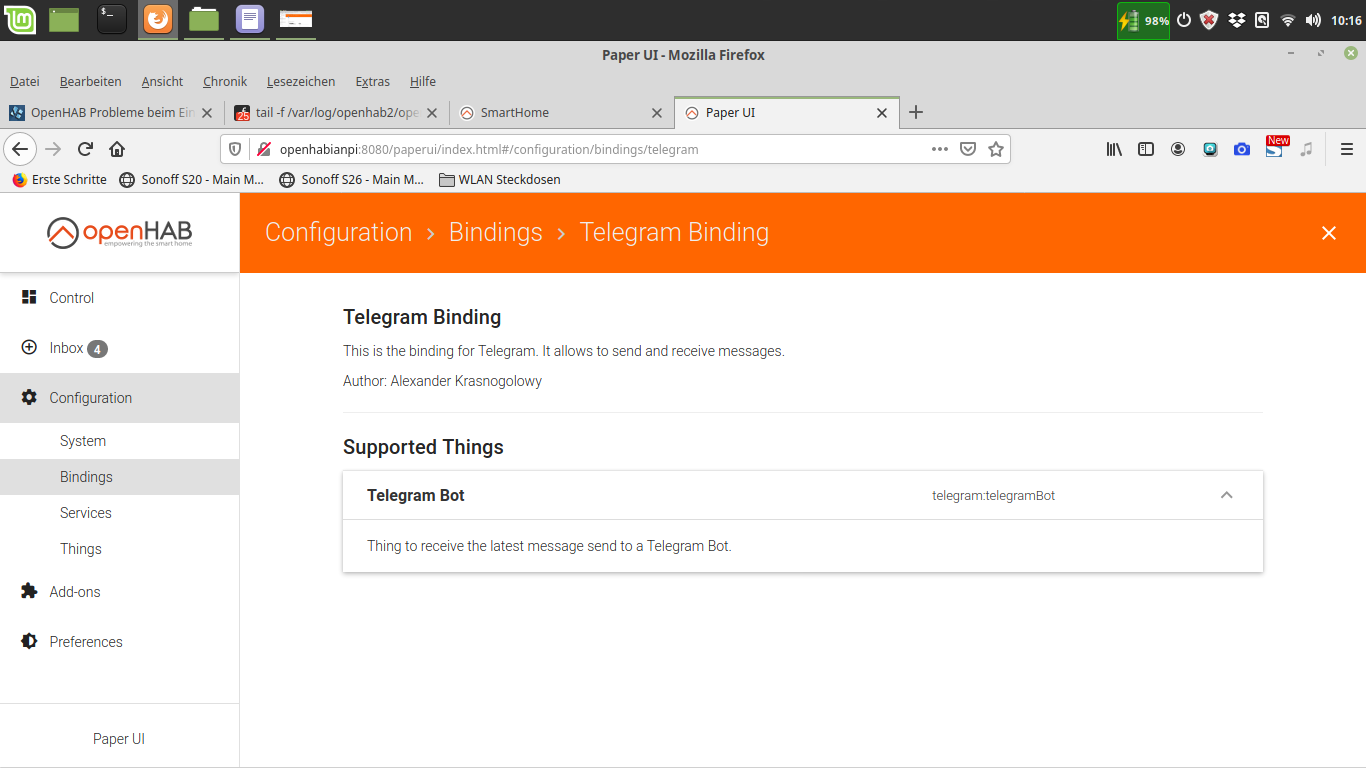Reload the current Paper UI page
Viewport: 1366px width, 768px height.
coord(86,149)
